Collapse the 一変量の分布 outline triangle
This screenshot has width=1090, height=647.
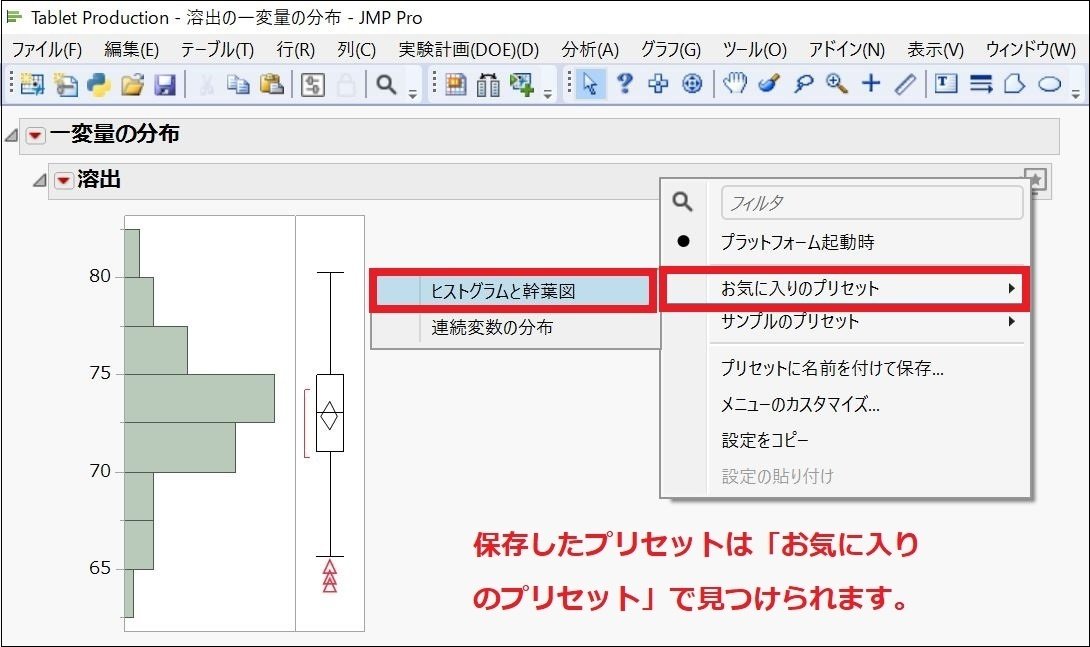[11, 135]
